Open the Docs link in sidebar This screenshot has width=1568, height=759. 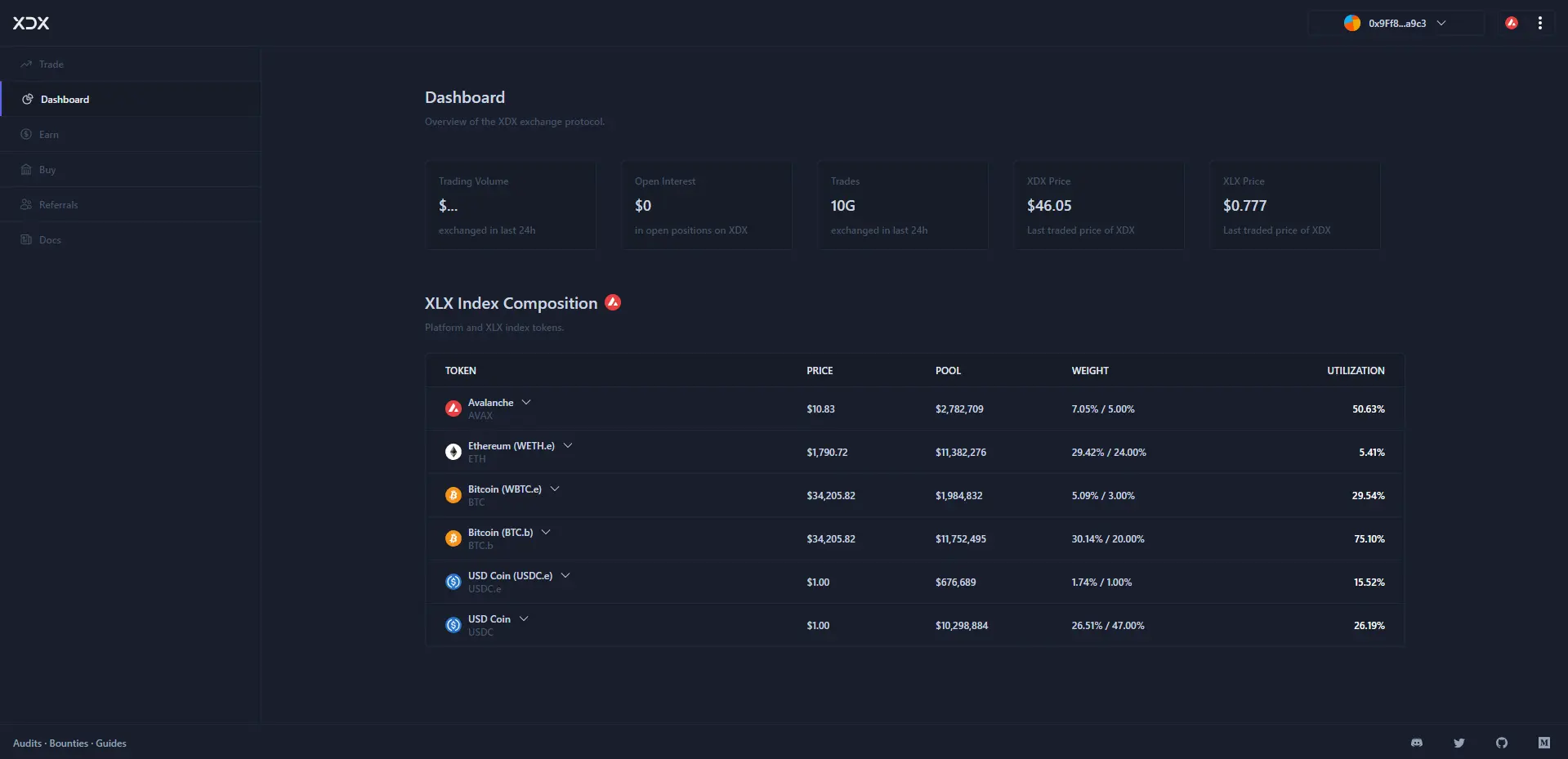click(131, 239)
